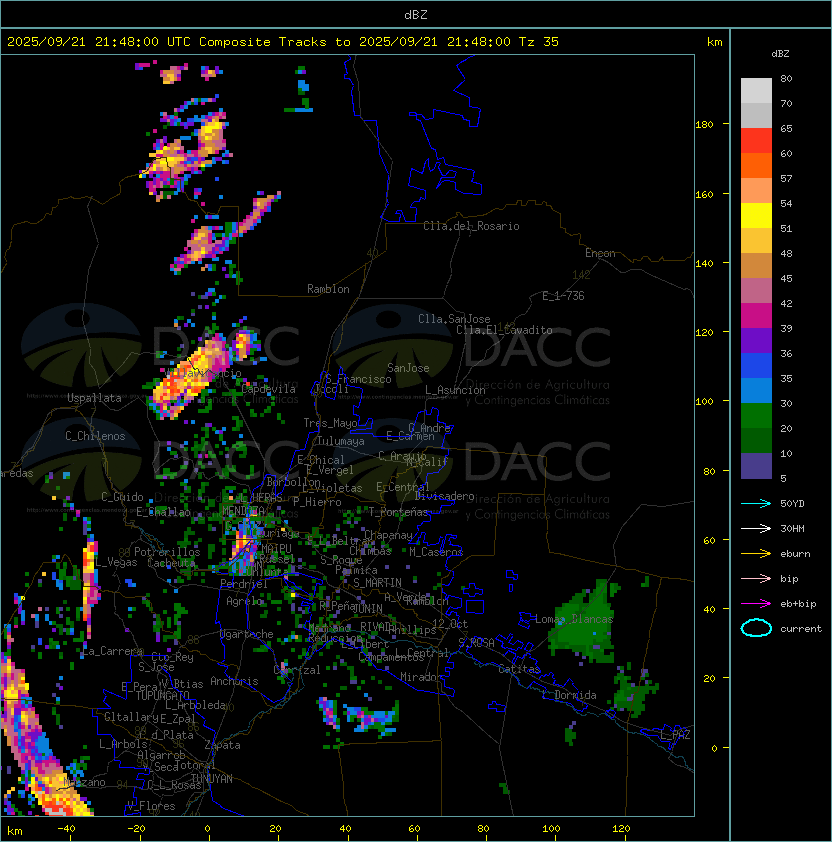This screenshot has height=842, width=832.
Task: Click the '12_Oct' map label
Action: click(450, 624)
